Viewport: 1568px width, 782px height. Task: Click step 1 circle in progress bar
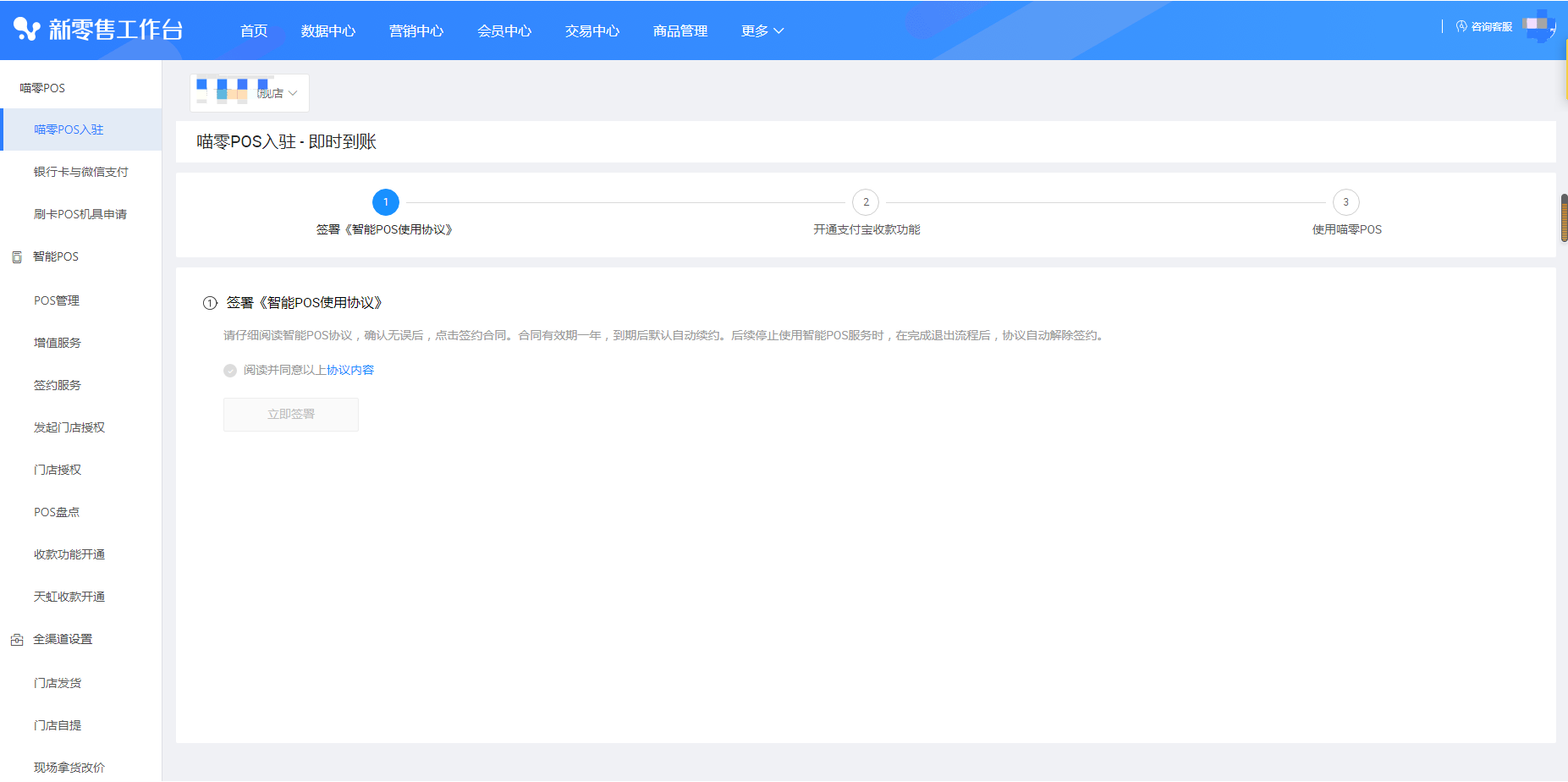point(386,202)
